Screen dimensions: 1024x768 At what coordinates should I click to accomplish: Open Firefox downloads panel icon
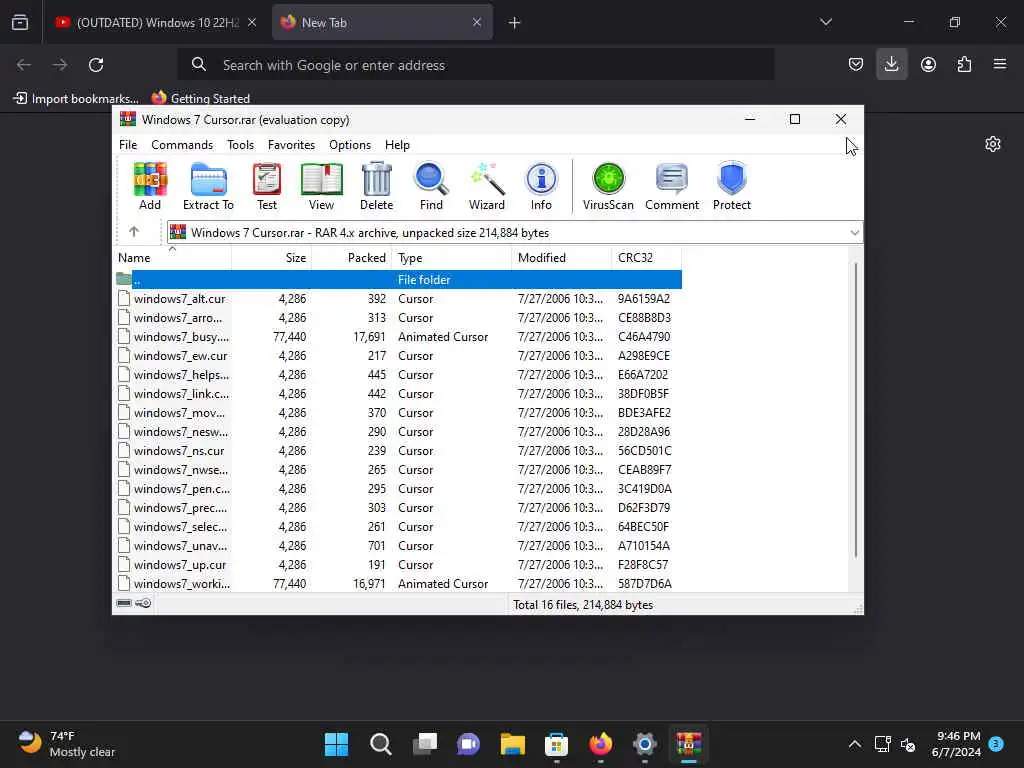[891, 65]
